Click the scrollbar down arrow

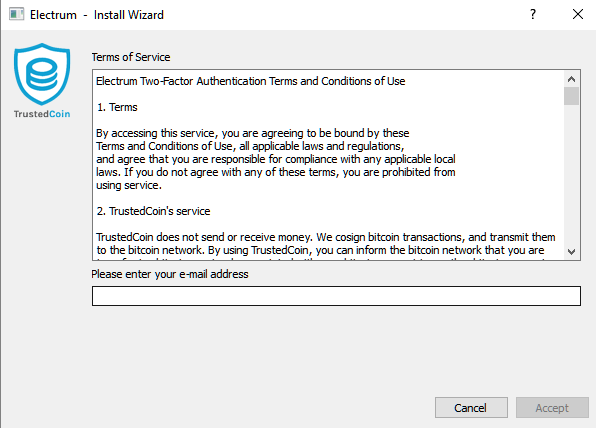(x=571, y=251)
